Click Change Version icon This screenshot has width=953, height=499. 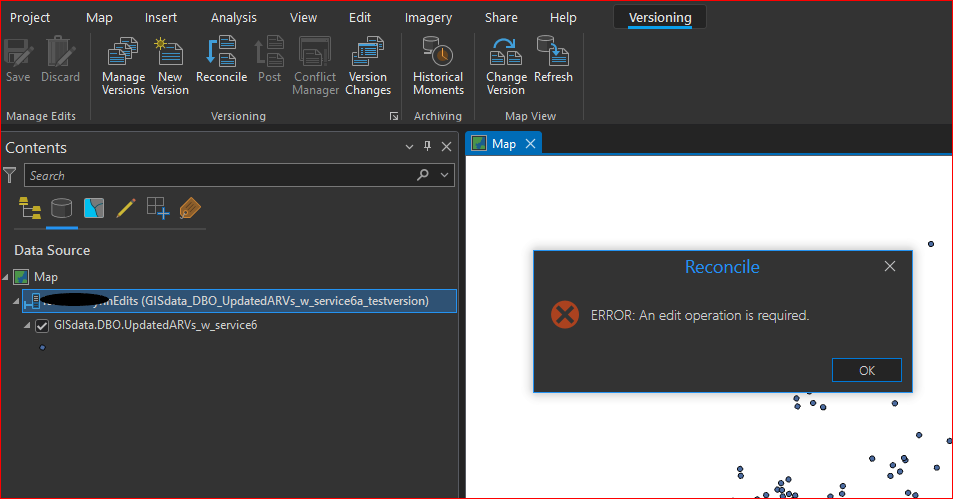click(x=506, y=52)
